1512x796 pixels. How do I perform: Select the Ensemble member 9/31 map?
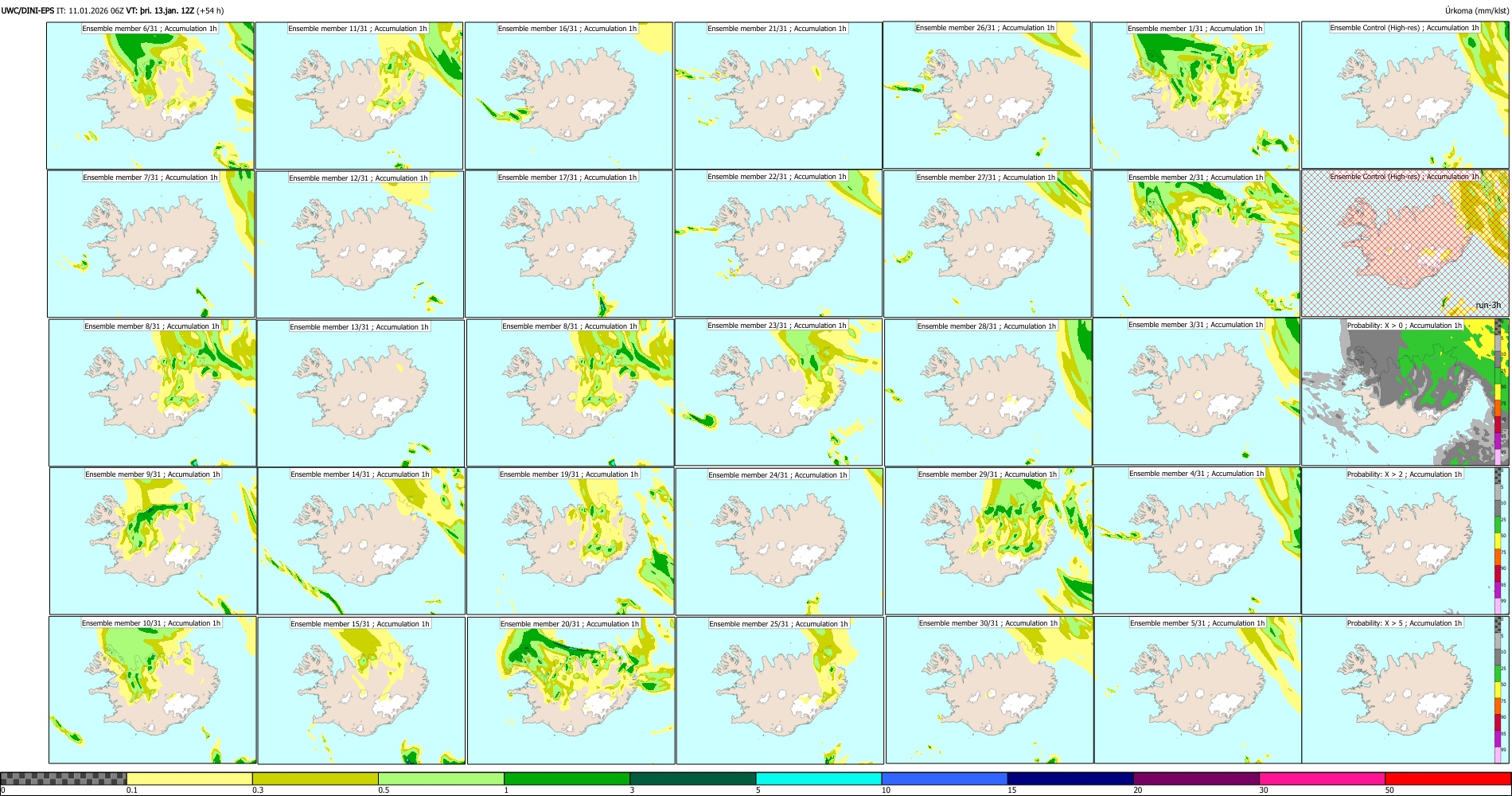pos(154,541)
